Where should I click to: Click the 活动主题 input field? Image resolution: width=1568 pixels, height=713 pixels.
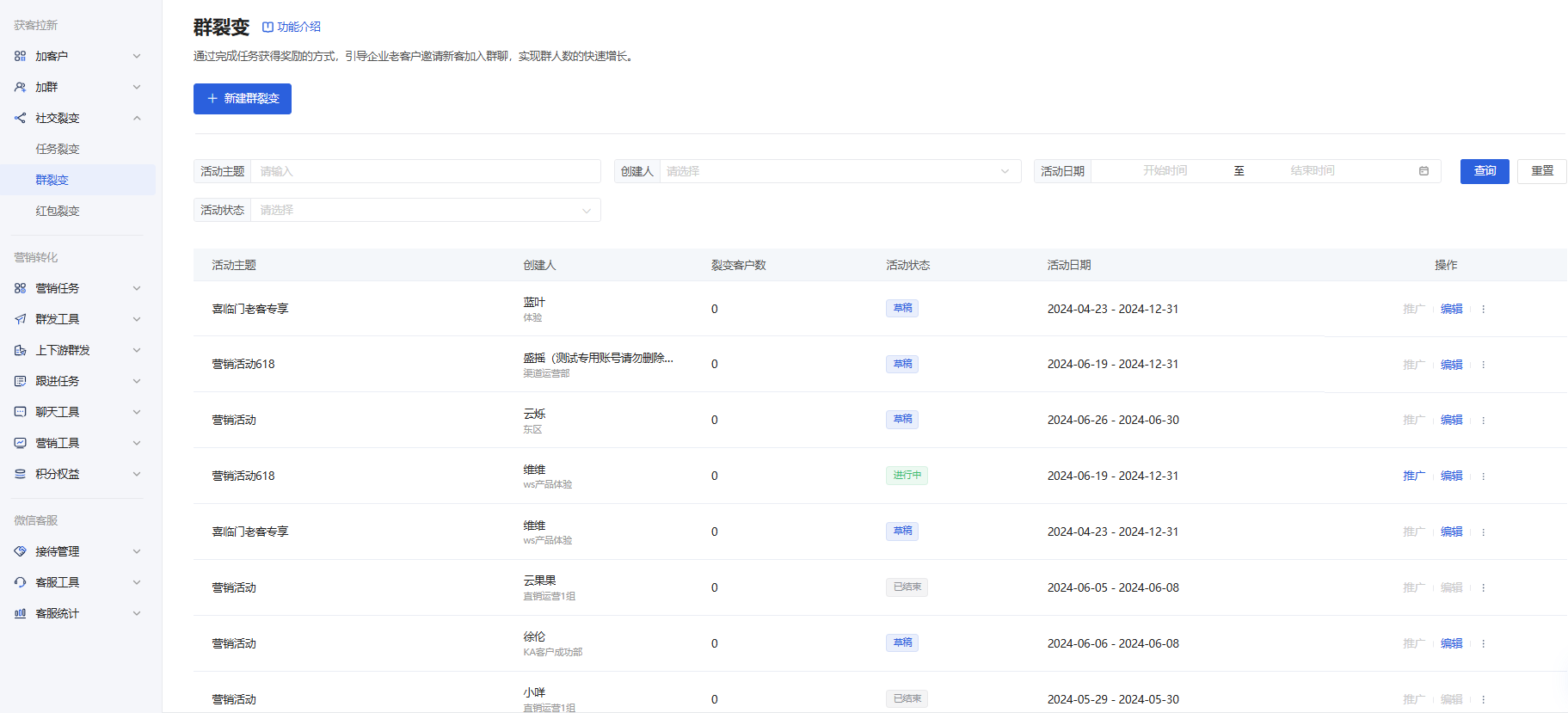pyautogui.click(x=425, y=171)
